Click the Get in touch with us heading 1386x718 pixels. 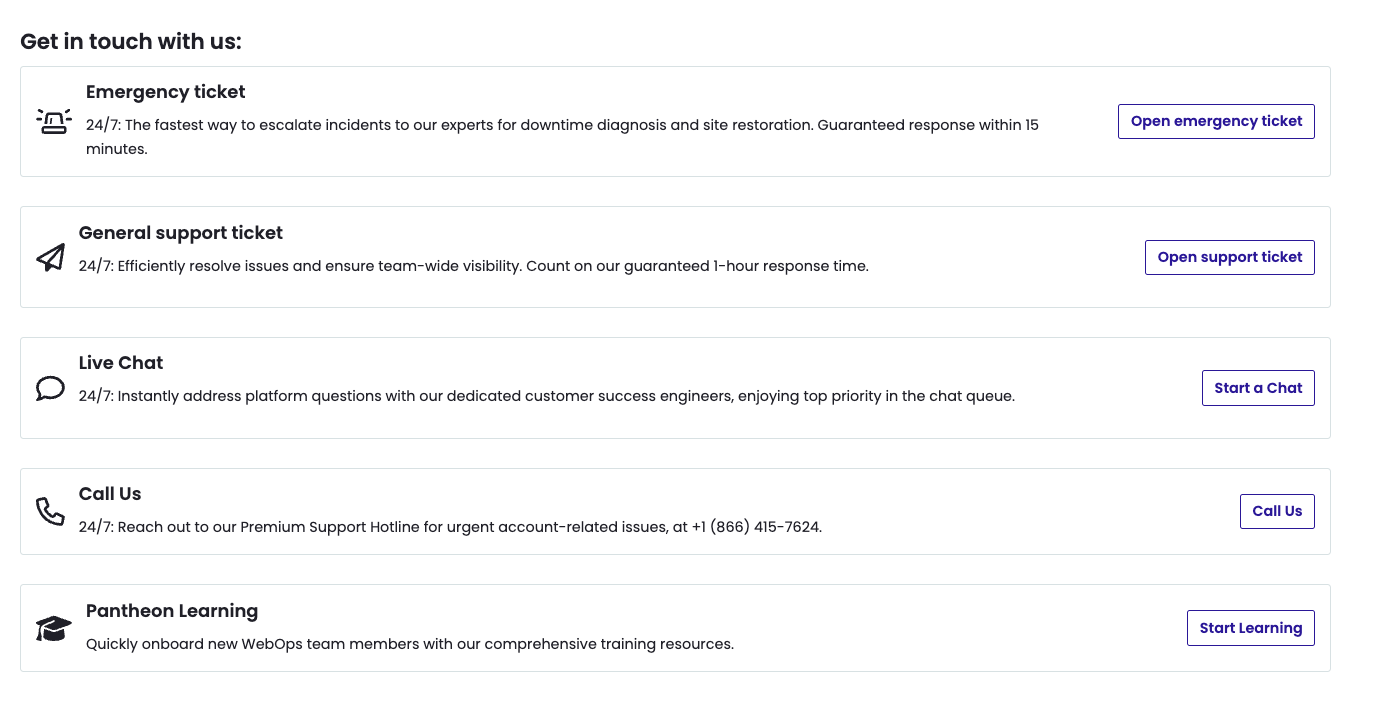tap(131, 42)
